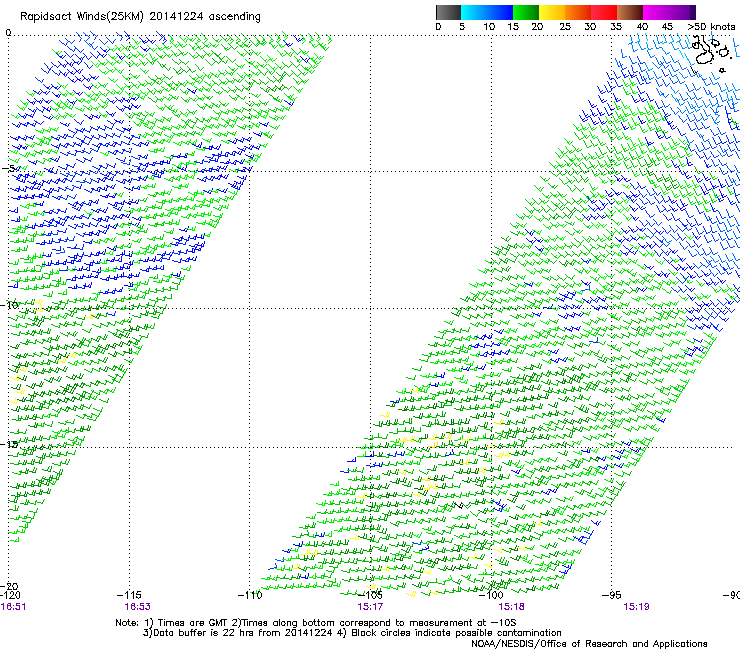Click the Galapagos islands outline on map
This screenshot has height=650, width=740.
[x=710, y=53]
